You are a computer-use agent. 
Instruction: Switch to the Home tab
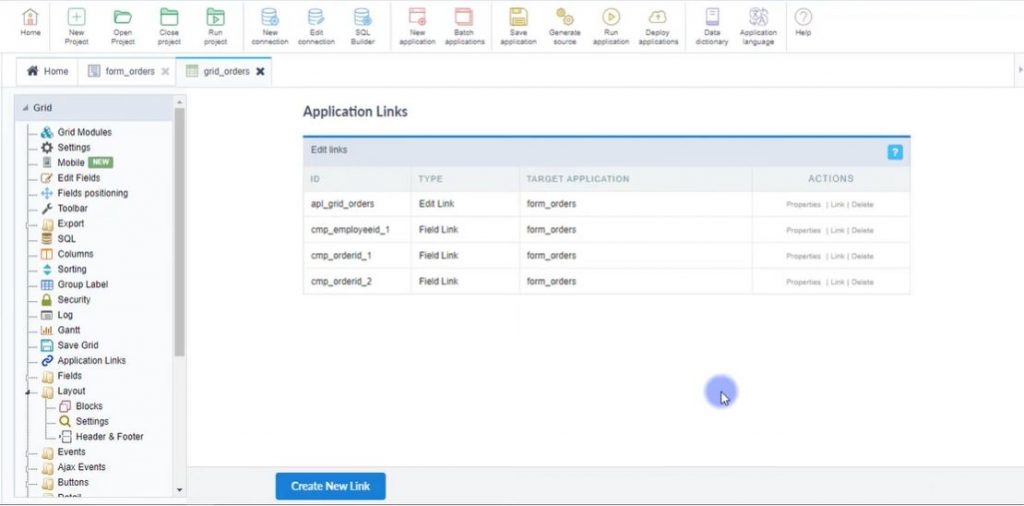pyautogui.click(x=48, y=72)
